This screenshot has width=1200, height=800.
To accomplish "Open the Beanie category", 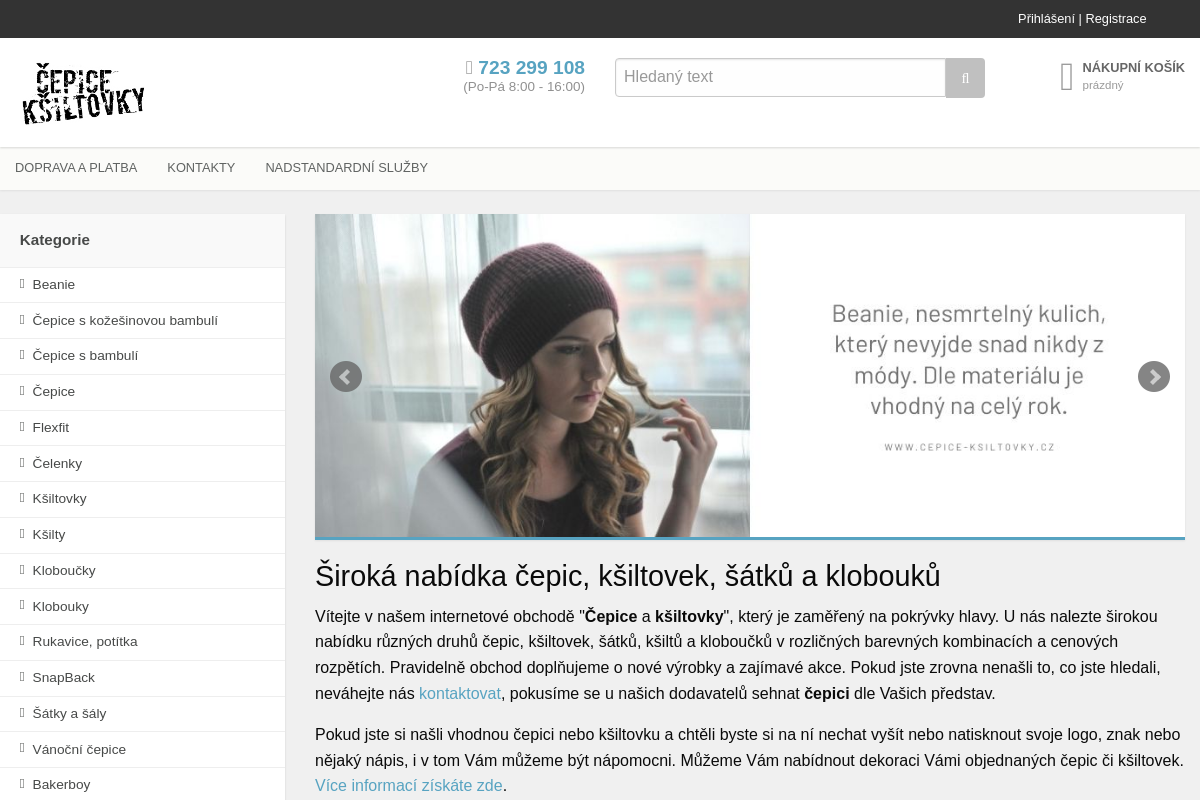I will (54, 285).
